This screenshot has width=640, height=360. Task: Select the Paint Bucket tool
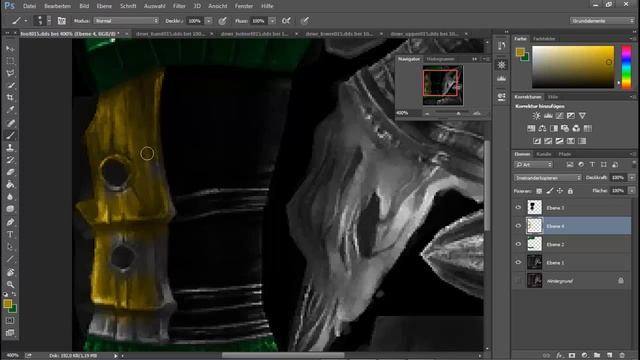click(x=10, y=184)
